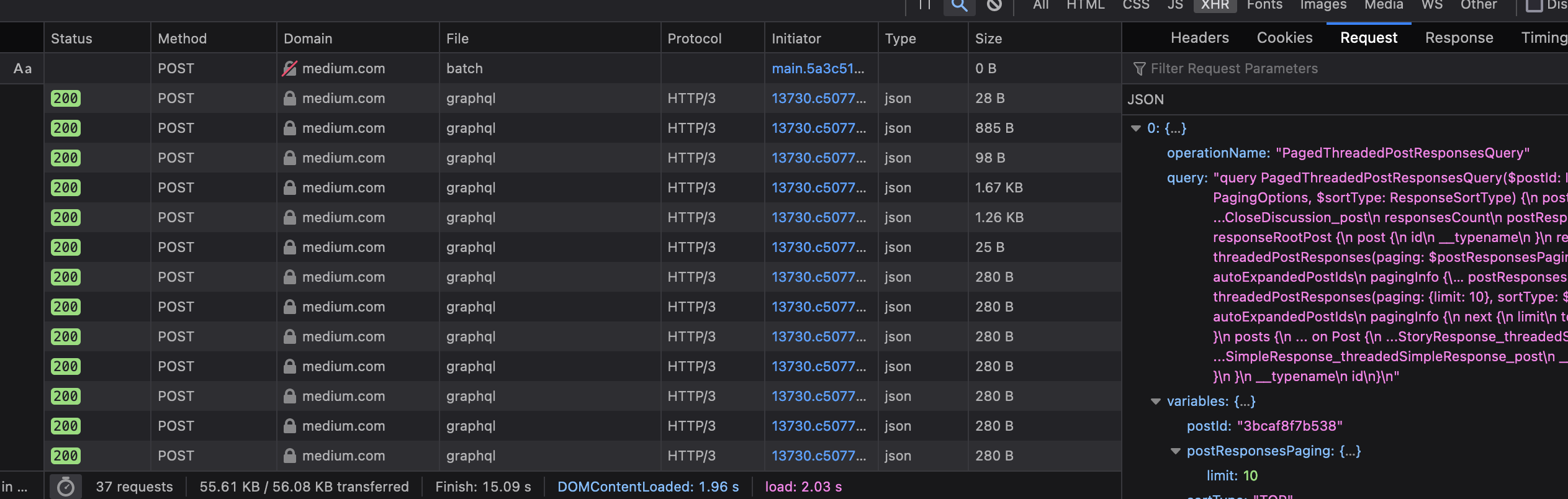This screenshot has height=499, width=1568.
Task: Open the 13730.c5077... link in the 28 B row
Action: point(819,98)
